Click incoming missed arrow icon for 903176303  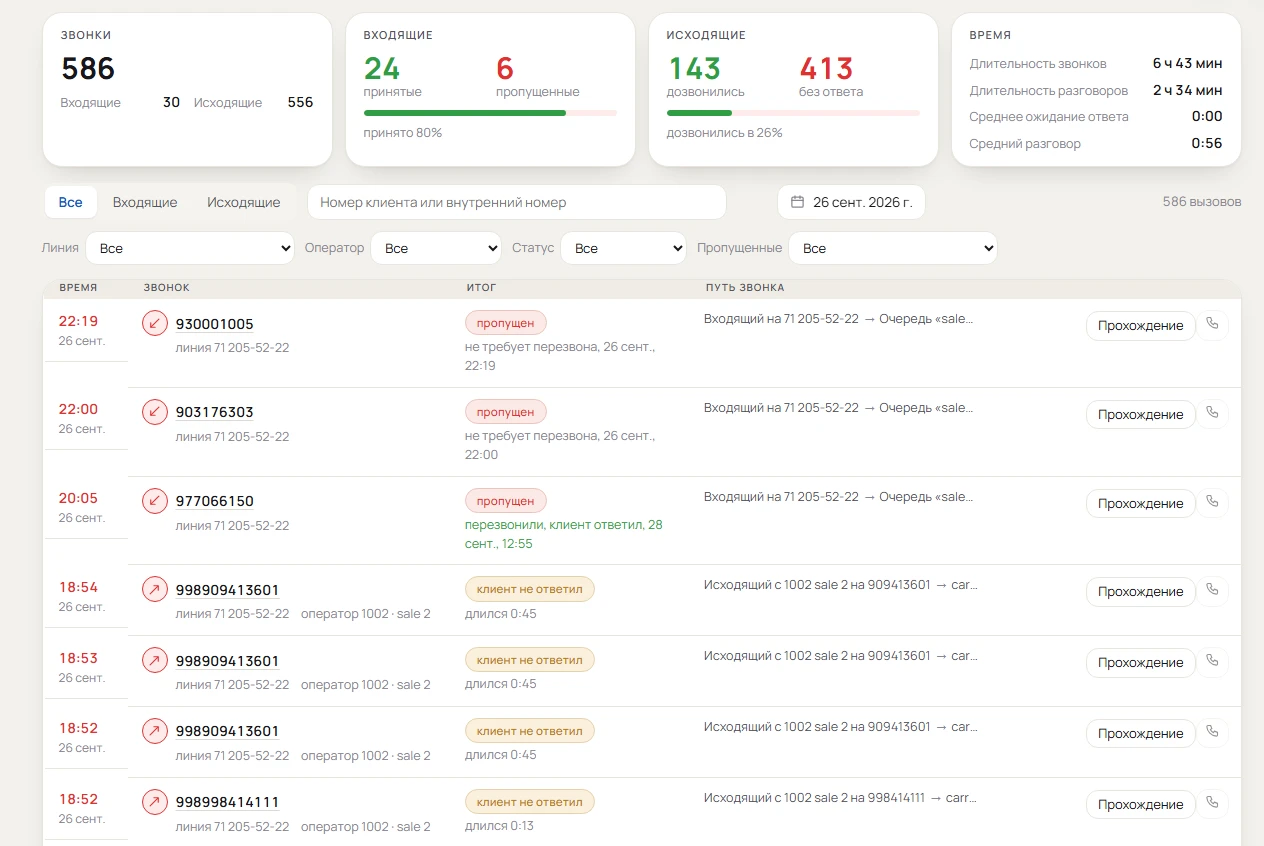coord(155,411)
